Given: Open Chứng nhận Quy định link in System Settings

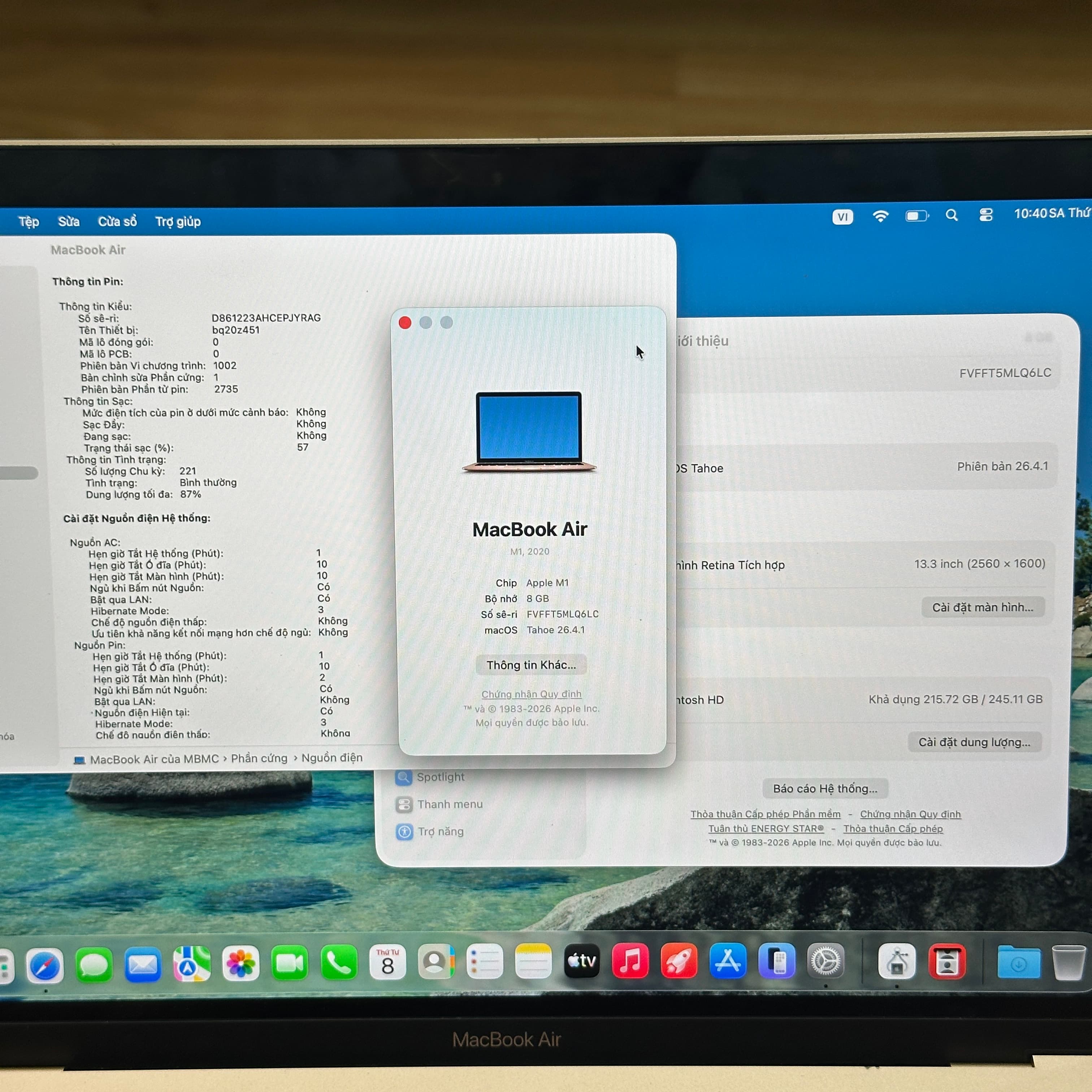Looking at the screenshot, I should pos(910,814).
